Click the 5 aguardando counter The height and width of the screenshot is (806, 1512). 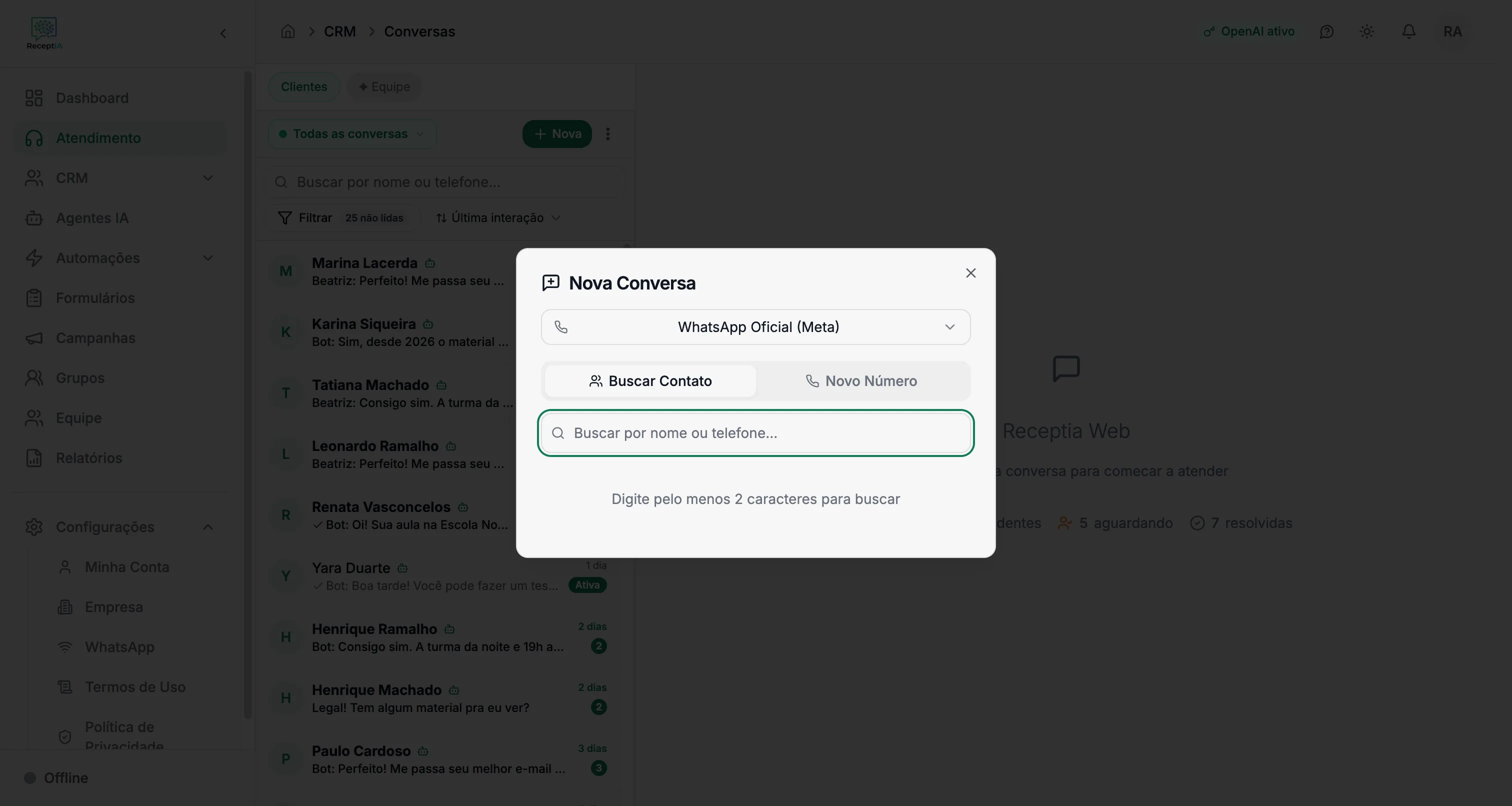1115,523
